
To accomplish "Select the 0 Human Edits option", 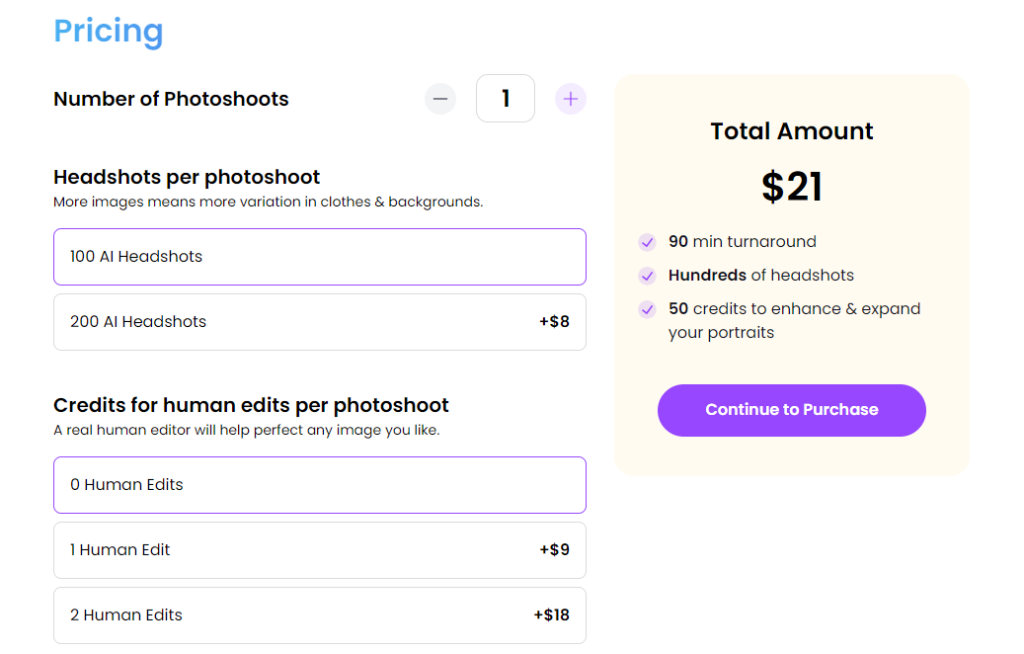I will [x=319, y=485].
